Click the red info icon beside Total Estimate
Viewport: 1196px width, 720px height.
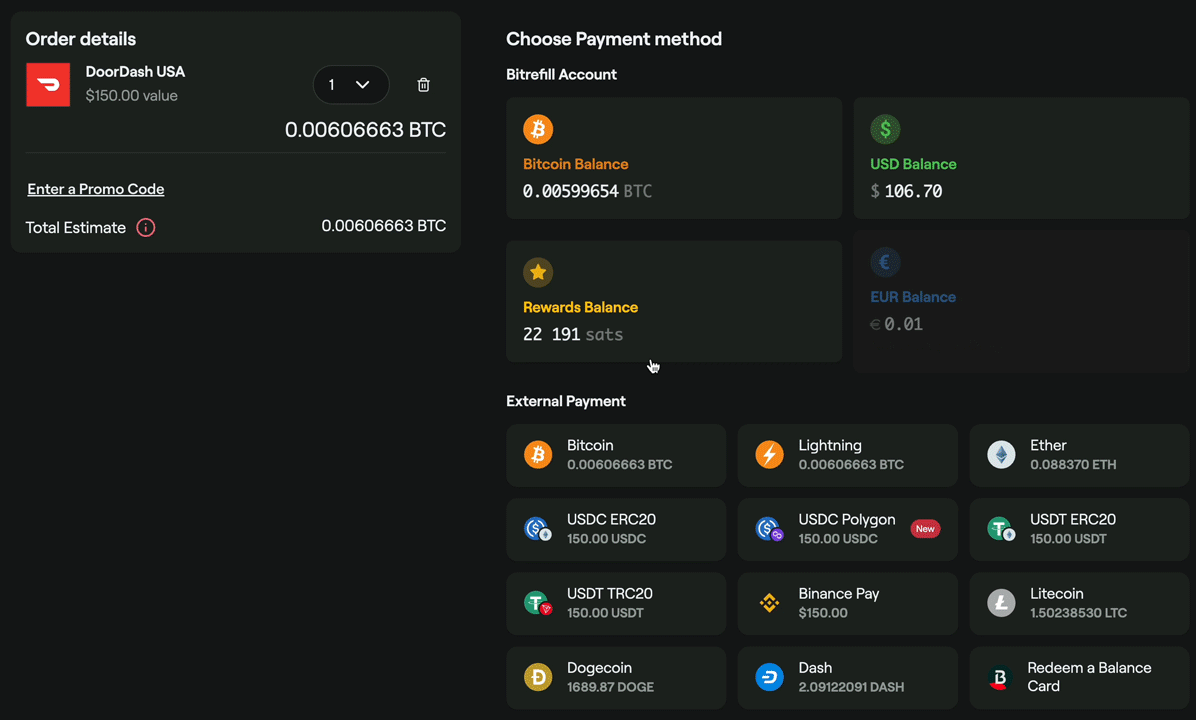tap(145, 228)
